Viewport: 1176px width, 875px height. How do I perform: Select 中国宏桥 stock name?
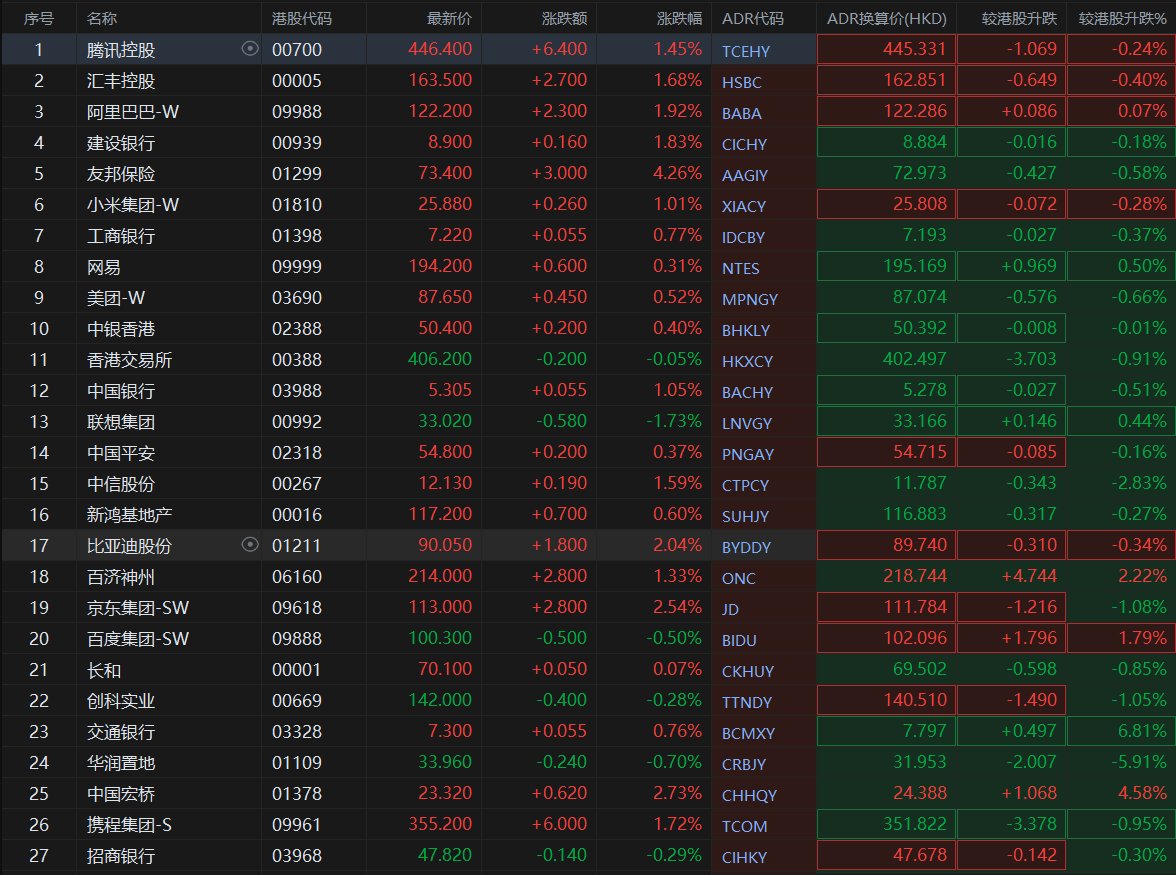click(x=121, y=794)
